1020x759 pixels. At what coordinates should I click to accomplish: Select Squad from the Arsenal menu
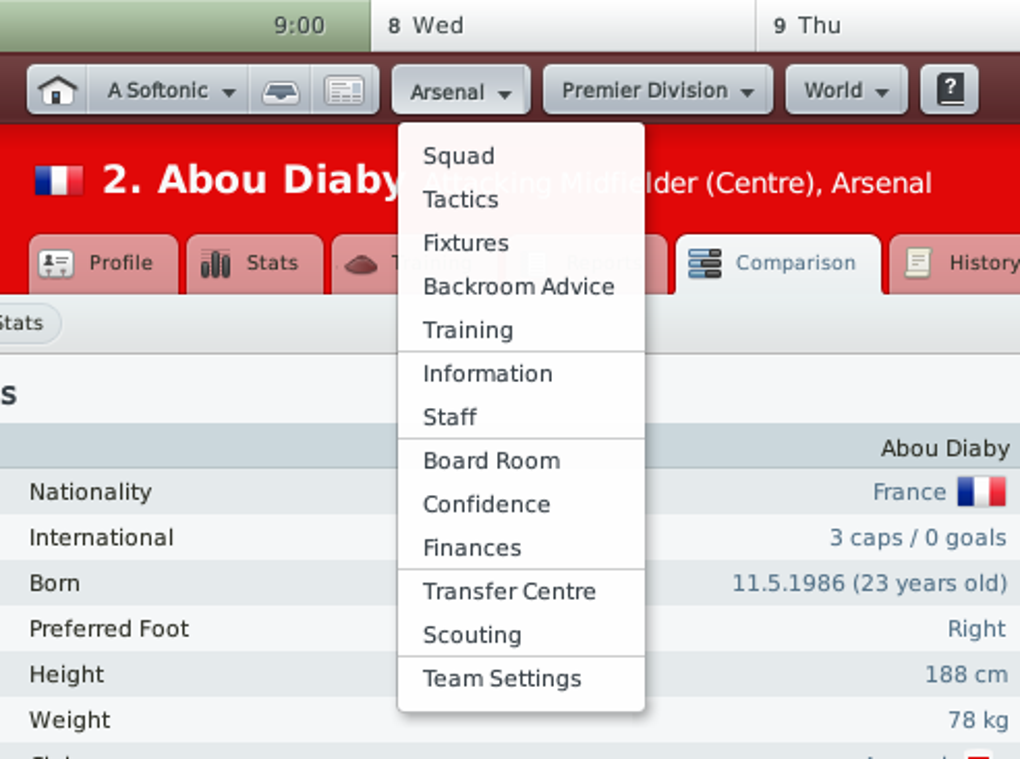coord(459,156)
